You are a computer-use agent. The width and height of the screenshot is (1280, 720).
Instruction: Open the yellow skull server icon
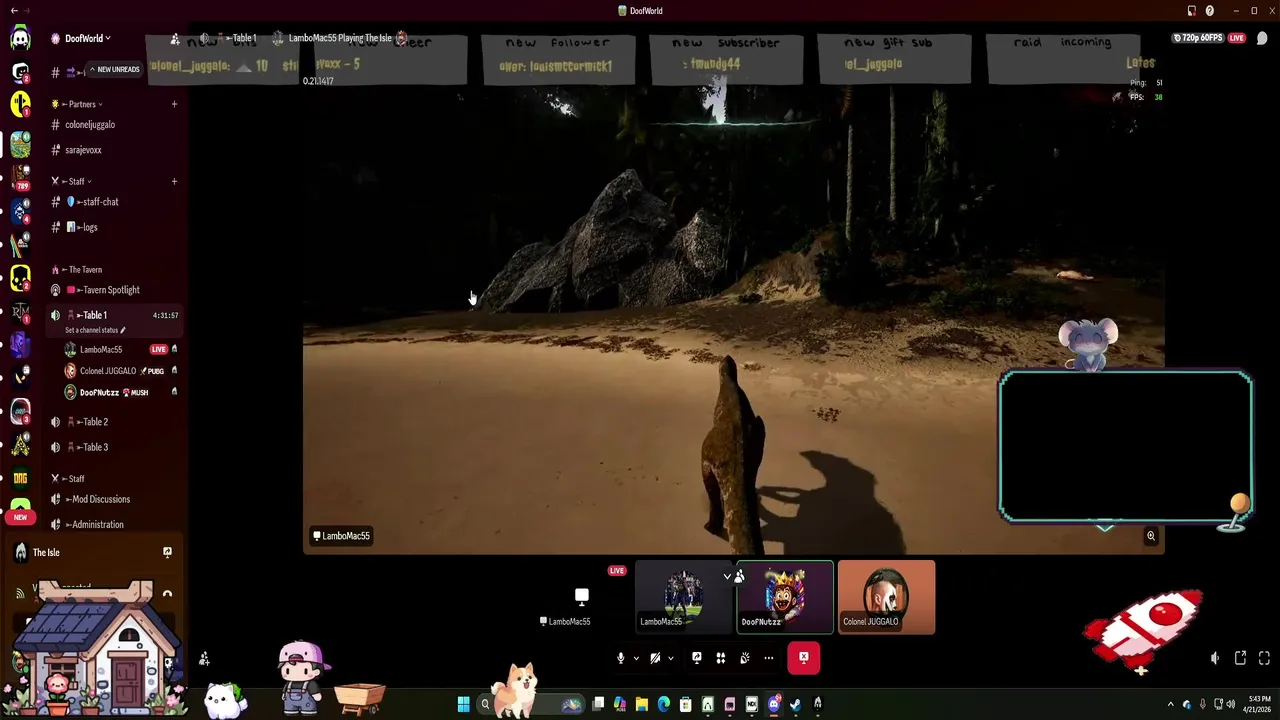(x=20, y=279)
